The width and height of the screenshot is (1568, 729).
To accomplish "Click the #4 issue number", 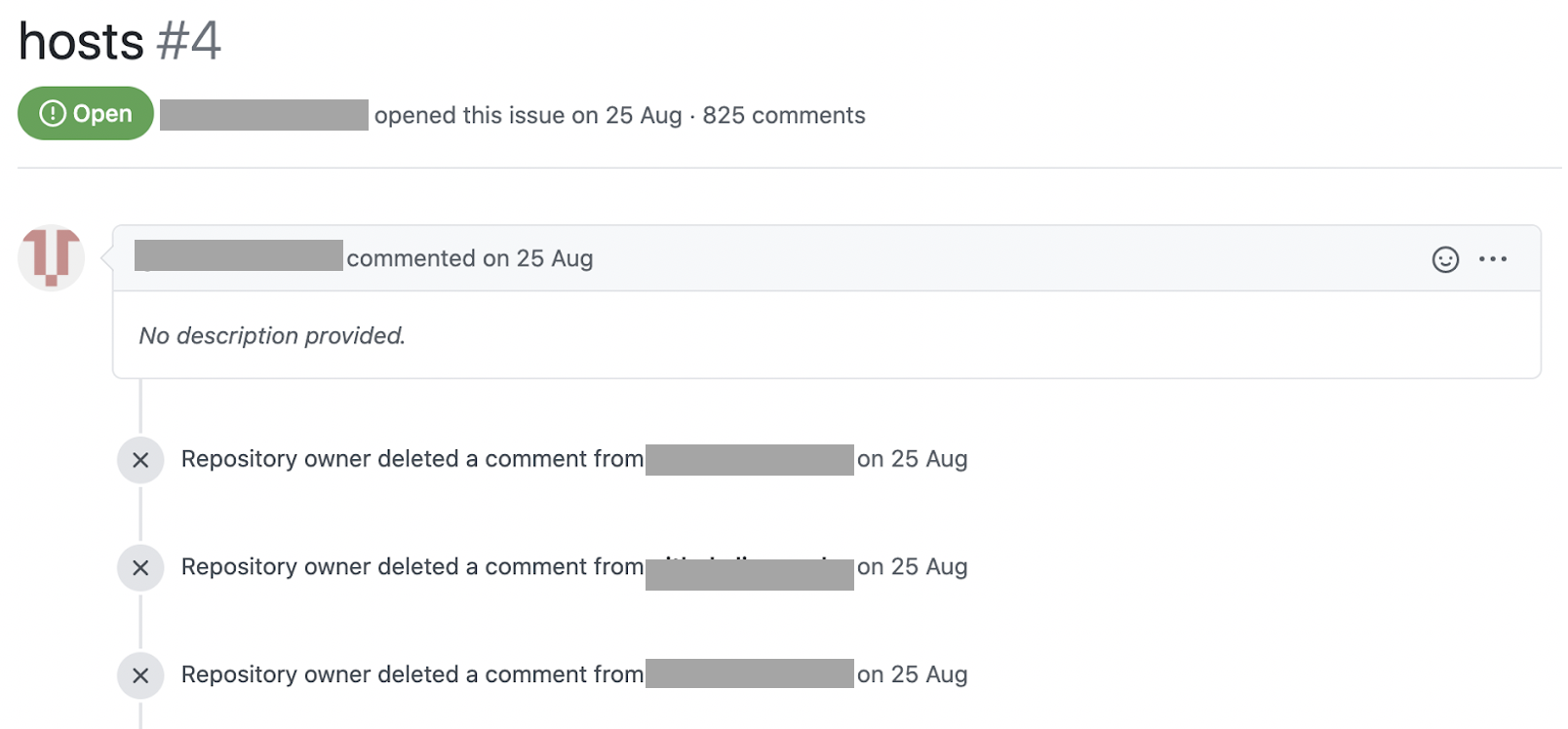I will click(189, 42).
